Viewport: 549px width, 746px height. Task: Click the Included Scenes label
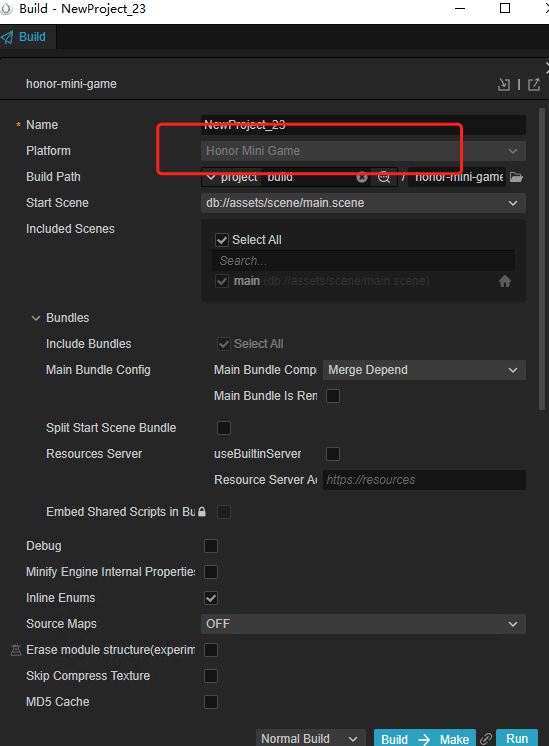click(x=70, y=229)
